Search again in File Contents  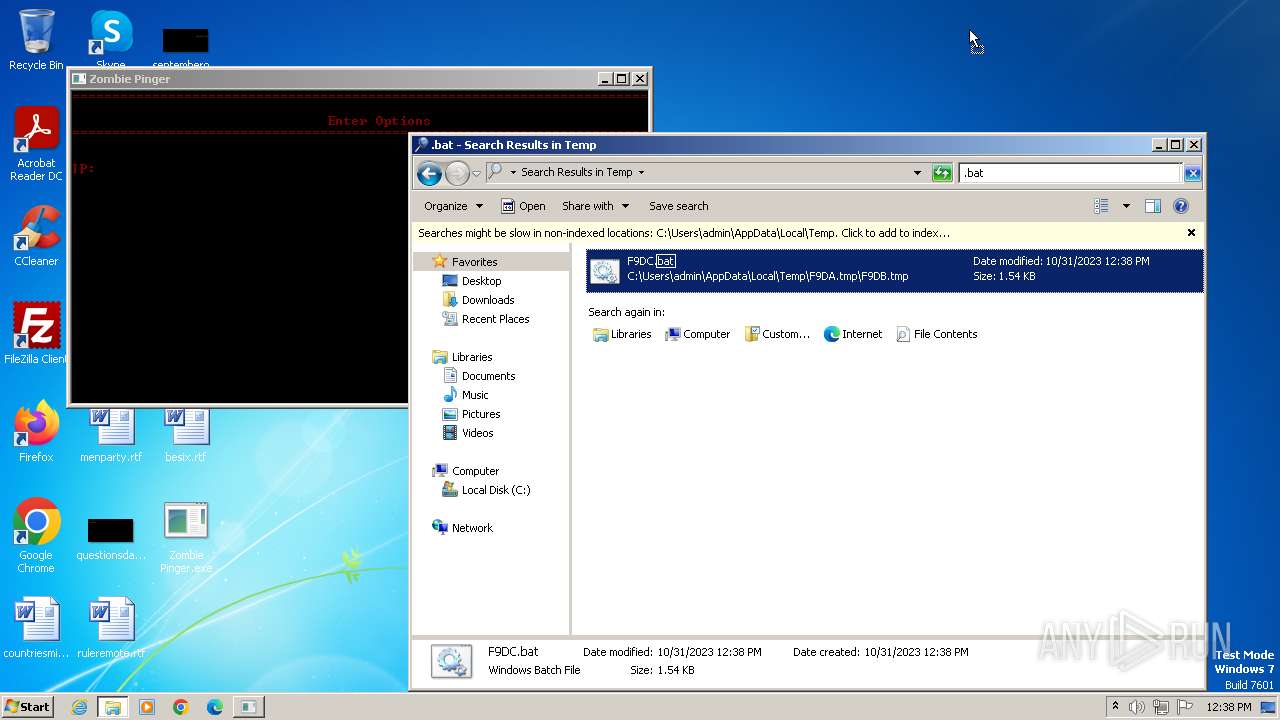937,334
